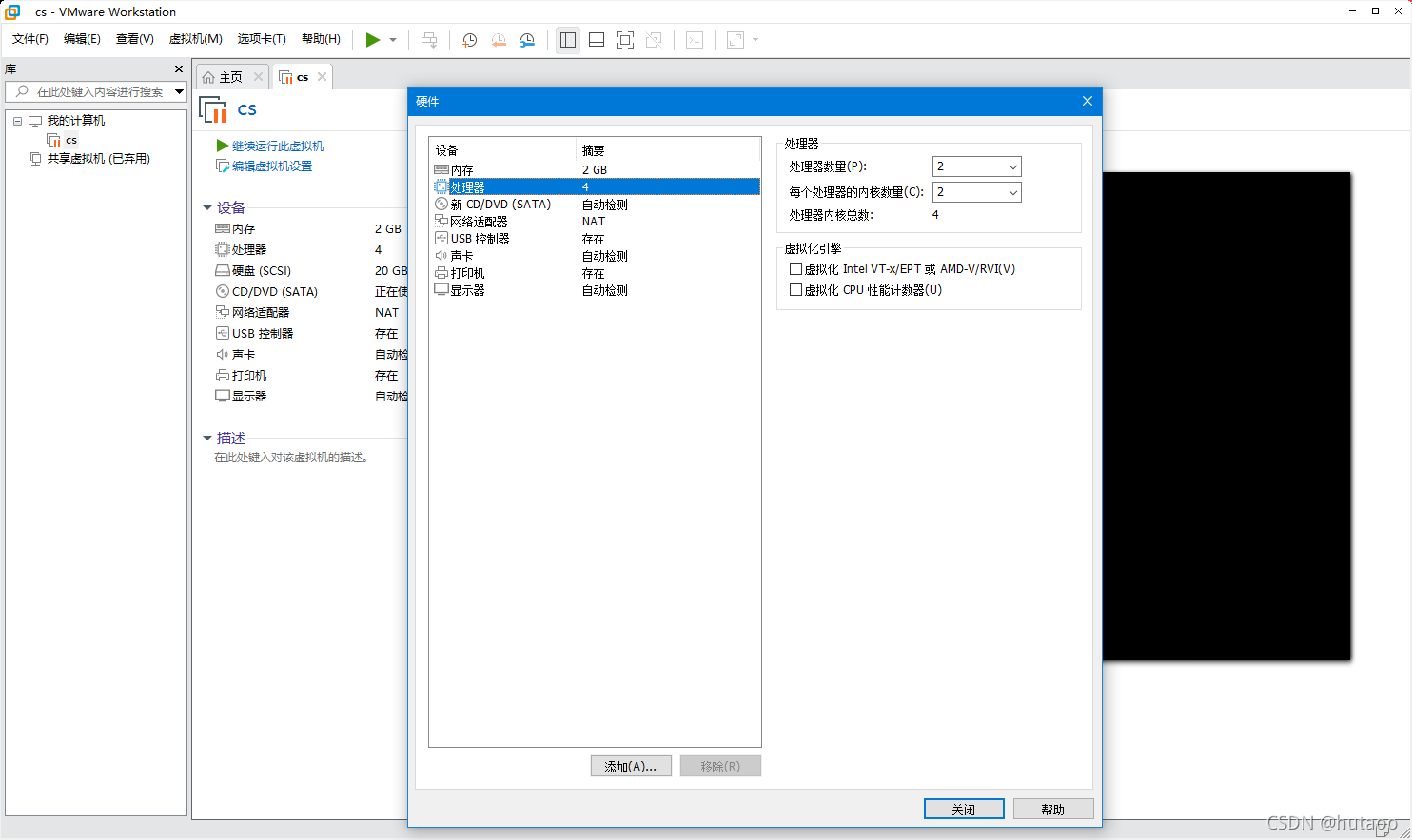Select 共享虚拟机 (已弃用) in the library
This screenshot has height=840, width=1412.
coord(98,159)
